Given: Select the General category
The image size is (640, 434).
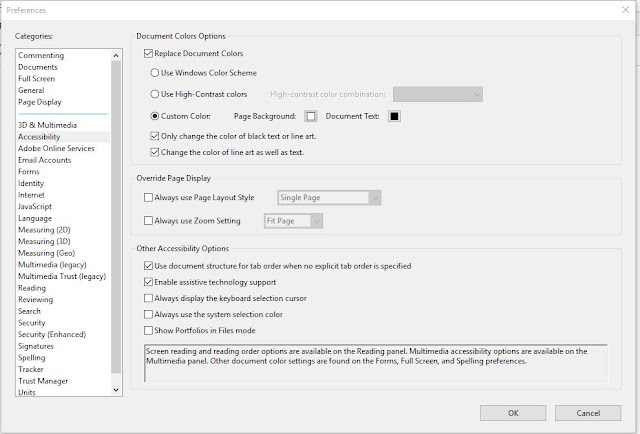Looking at the screenshot, I should click(x=31, y=90).
